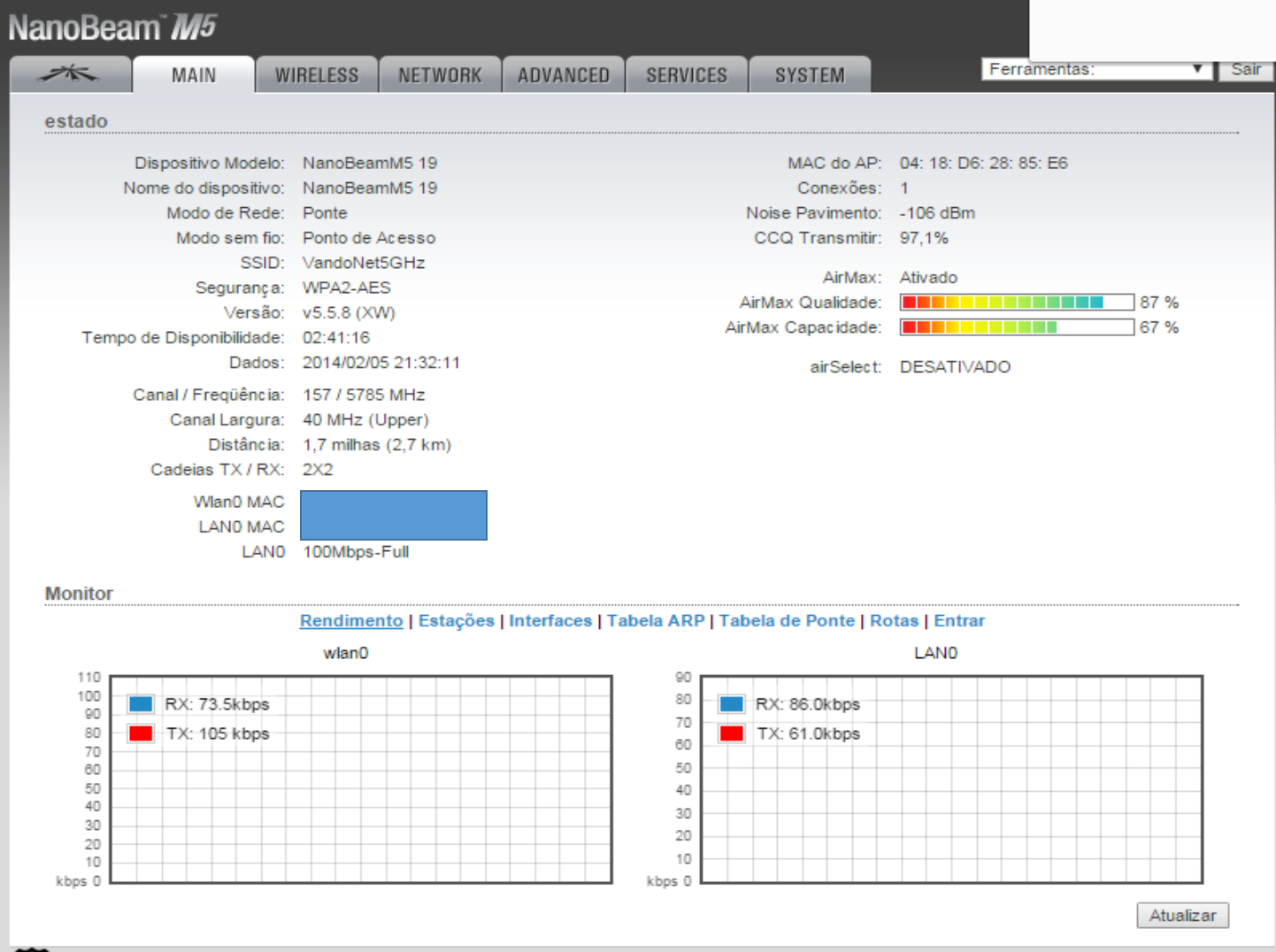Image resolution: width=1276 pixels, height=952 pixels.
Task: Click the AirMax Capacidade progress bar
Action: 1017,327
